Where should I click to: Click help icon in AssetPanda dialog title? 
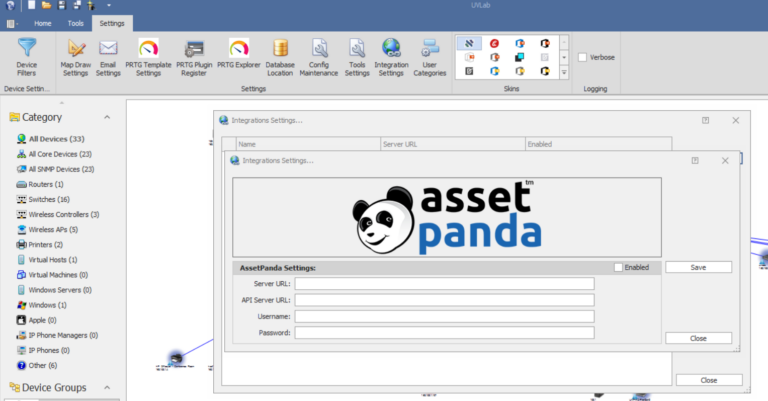(x=695, y=161)
